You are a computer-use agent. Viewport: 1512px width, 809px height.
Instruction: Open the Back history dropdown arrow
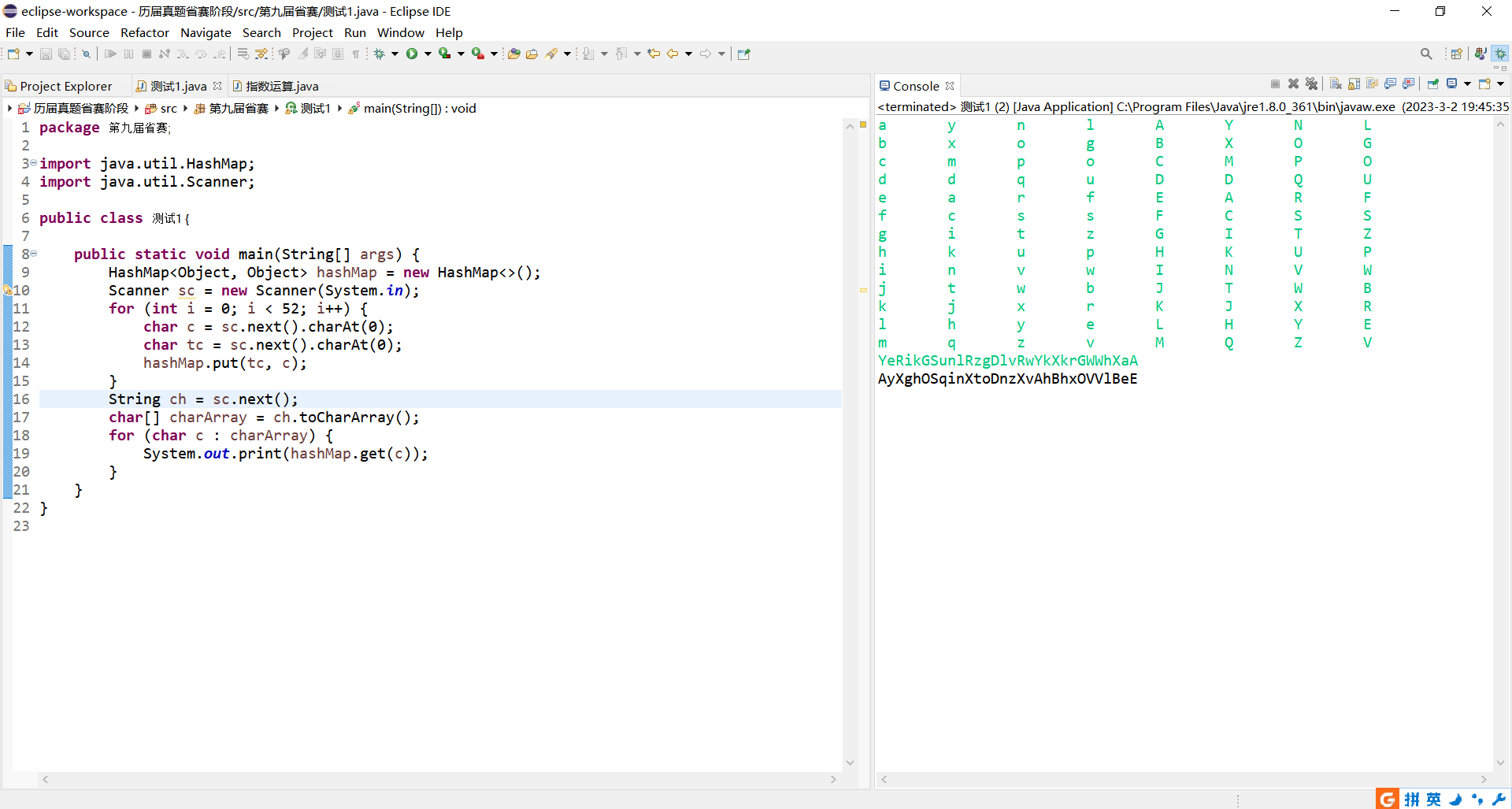(x=688, y=54)
